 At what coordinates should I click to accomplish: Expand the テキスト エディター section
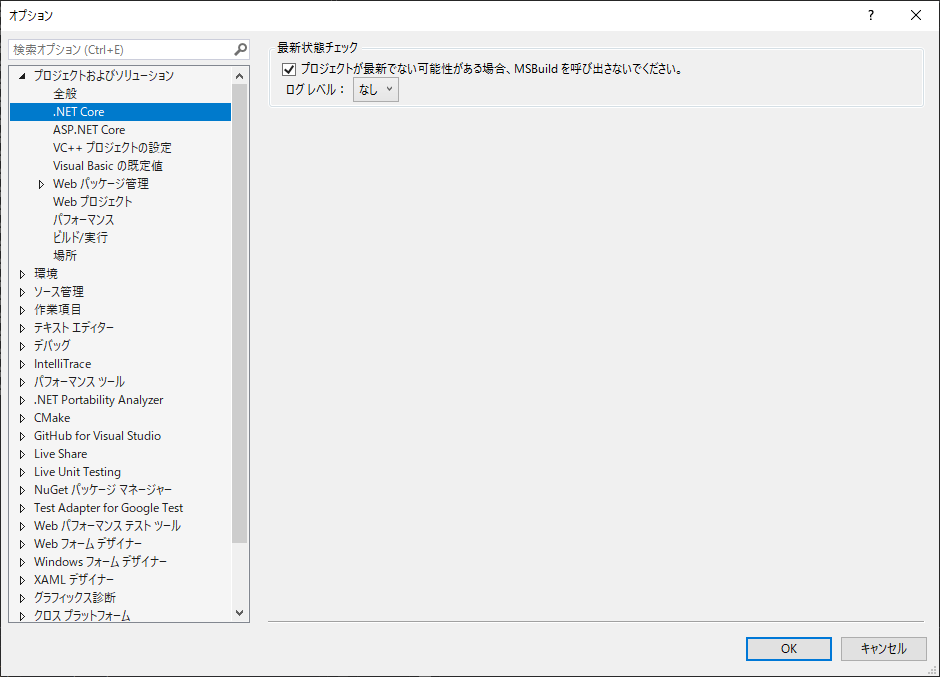[x=23, y=327]
